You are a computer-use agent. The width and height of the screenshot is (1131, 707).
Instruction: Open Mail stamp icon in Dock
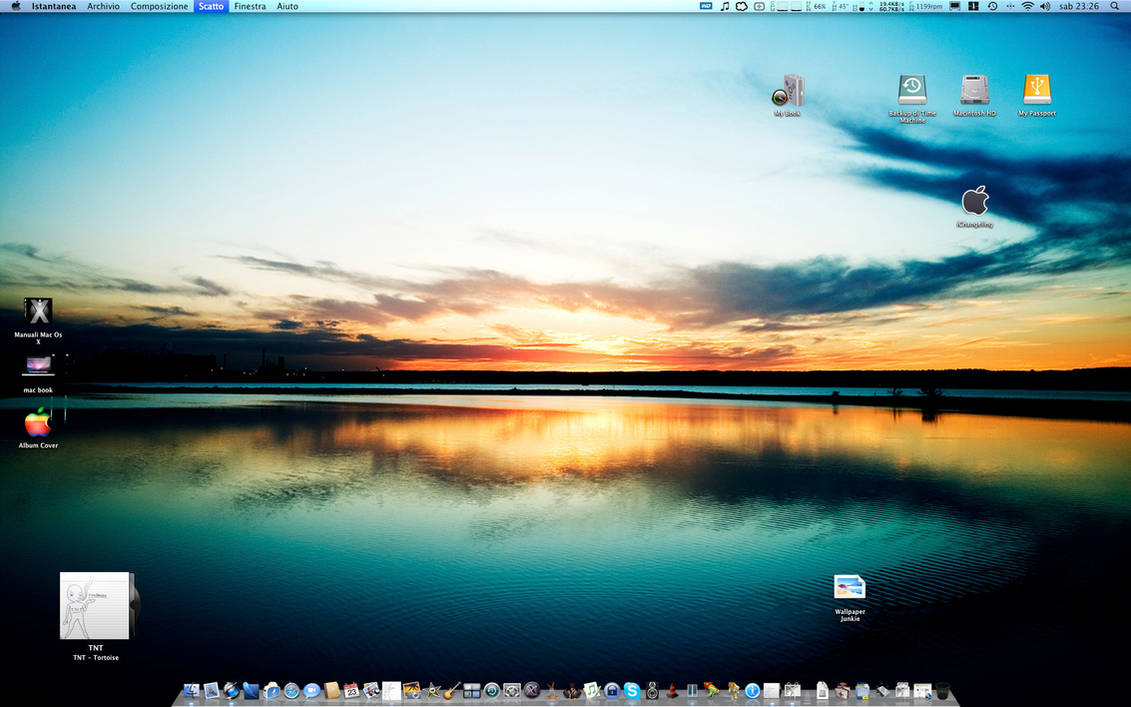pyautogui.click(x=211, y=690)
